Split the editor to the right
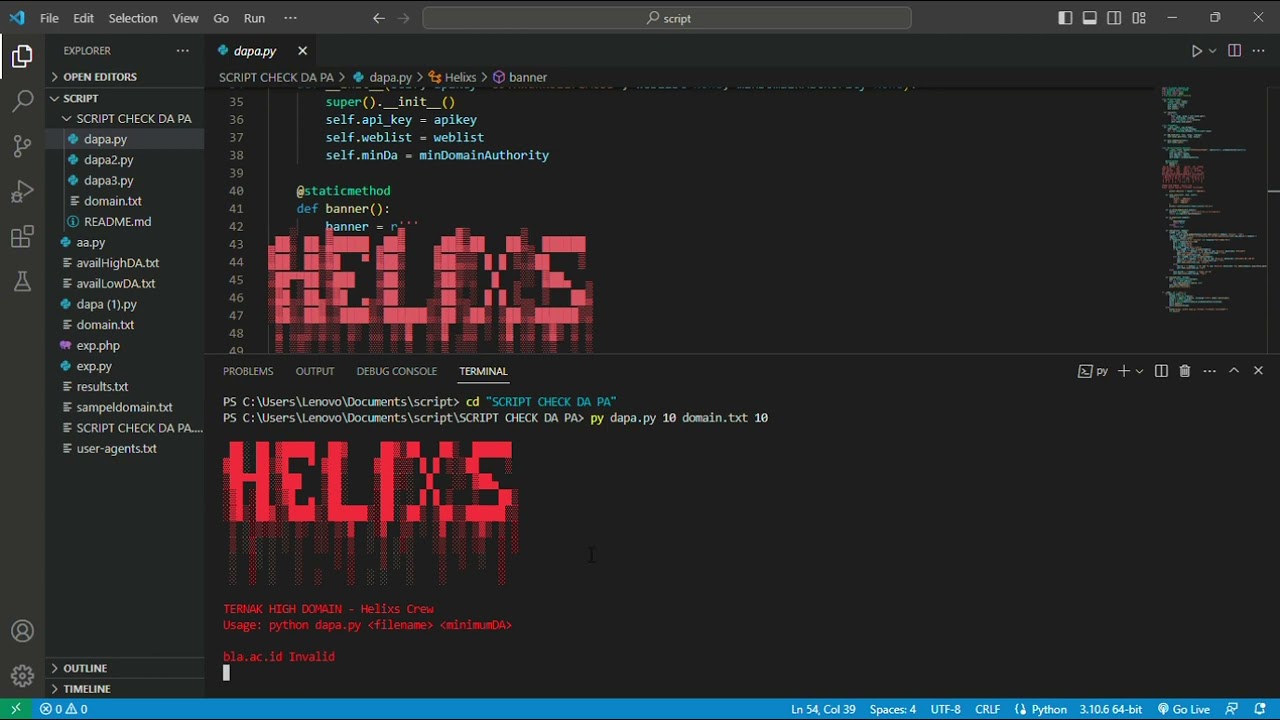 click(1235, 51)
